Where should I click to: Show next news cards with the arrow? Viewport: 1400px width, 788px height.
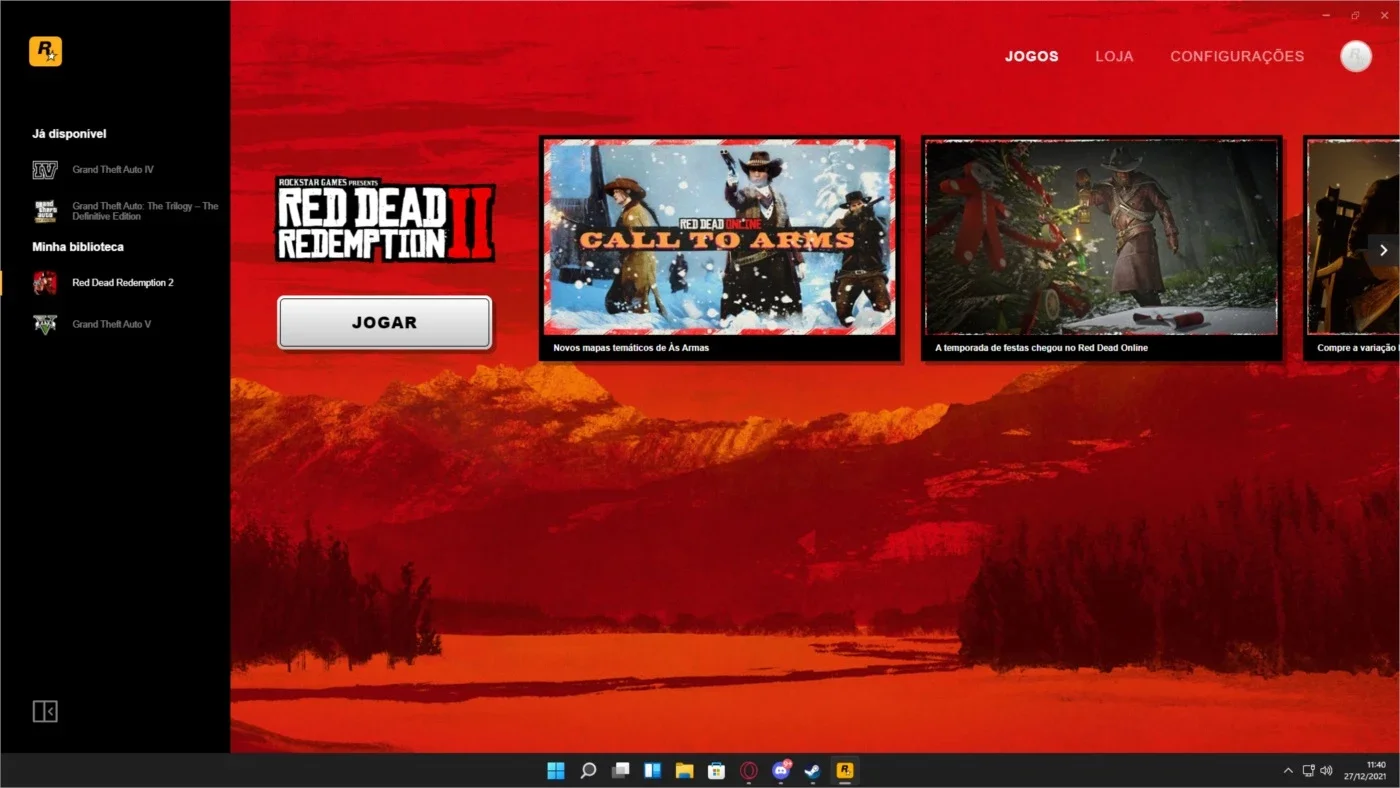pos(1383,250)
